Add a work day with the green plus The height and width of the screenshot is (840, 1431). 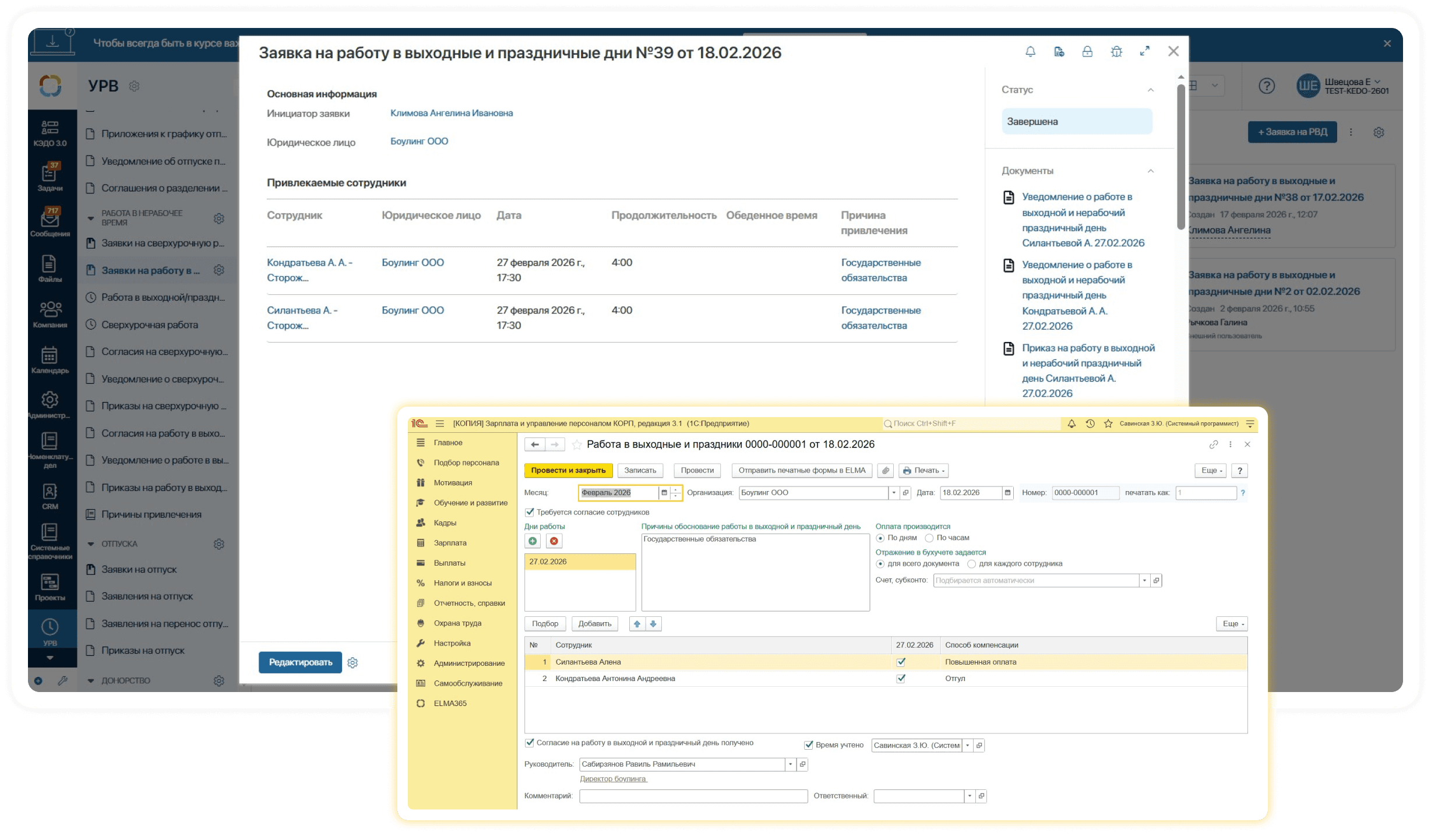pyautogui.click(x=533, y=541)
